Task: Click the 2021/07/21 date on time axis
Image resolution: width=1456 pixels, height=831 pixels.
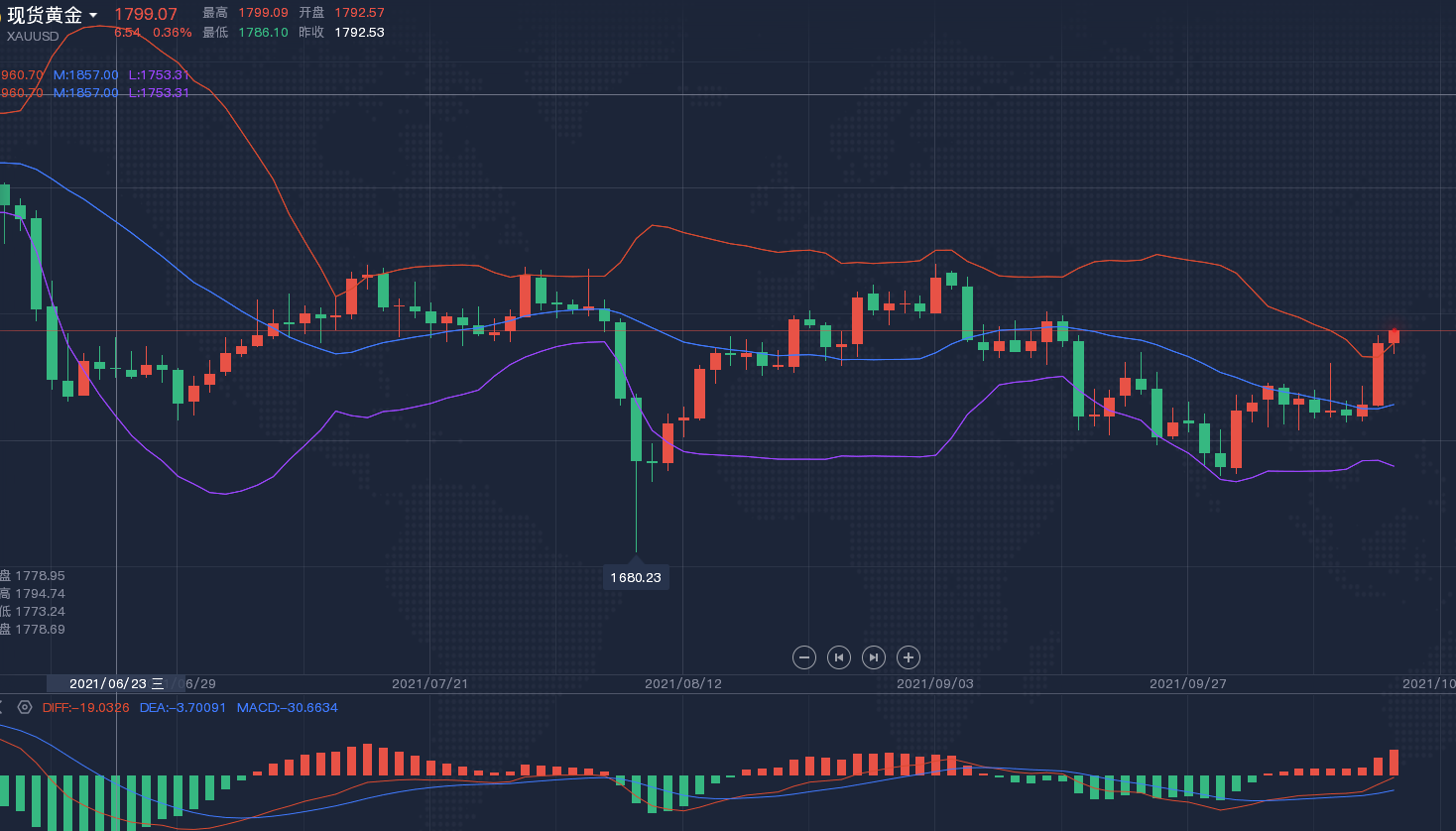Action: (429, 684)
